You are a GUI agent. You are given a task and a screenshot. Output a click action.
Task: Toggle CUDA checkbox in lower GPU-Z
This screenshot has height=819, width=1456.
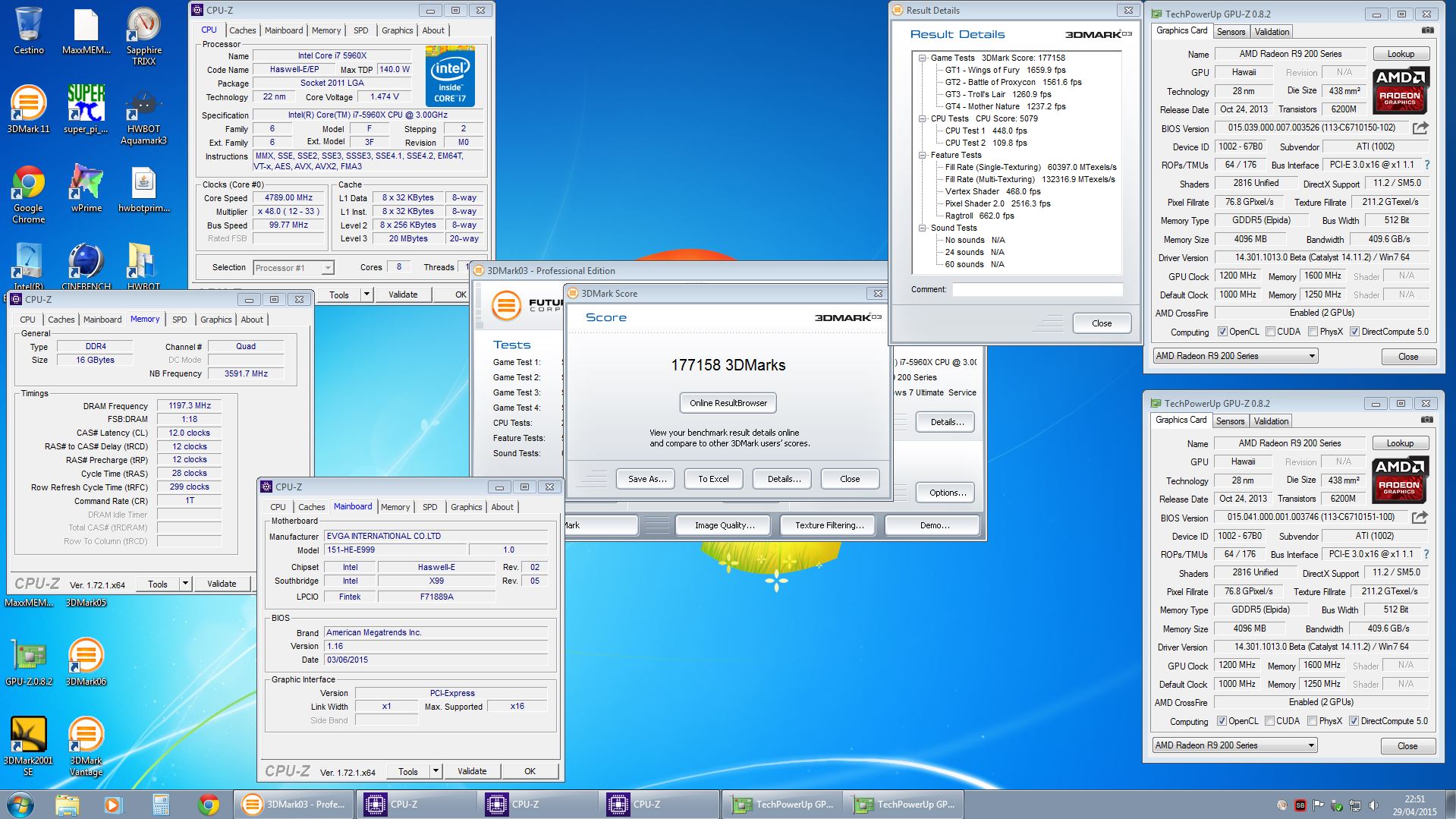pyautogui.click(x=1269, y=721)
